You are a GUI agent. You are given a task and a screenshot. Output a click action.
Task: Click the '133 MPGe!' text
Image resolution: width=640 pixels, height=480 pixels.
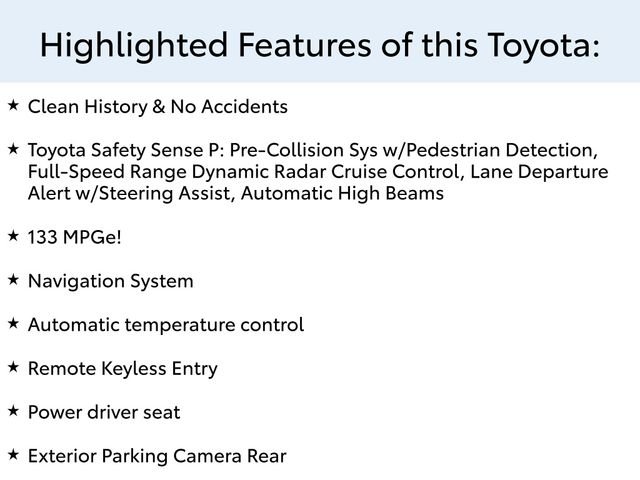coord(67,237)
